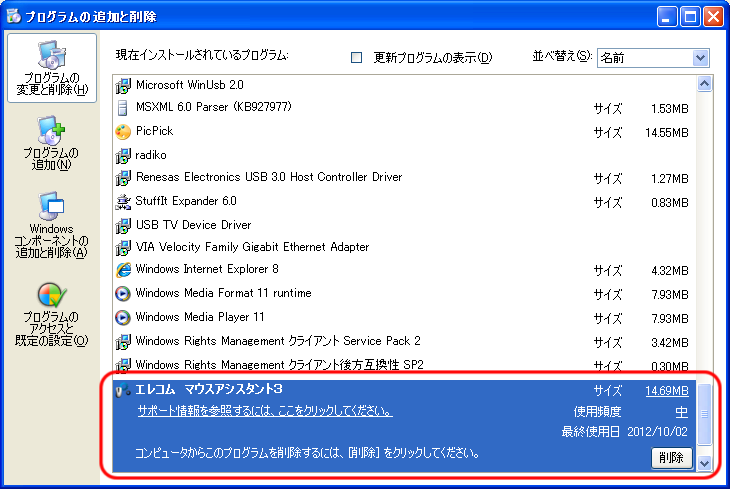The height and width of the screenshot is (489, 730).
Task: Click Windows Rights Management Service Pack 2 icon
Action: pos(123,341)
